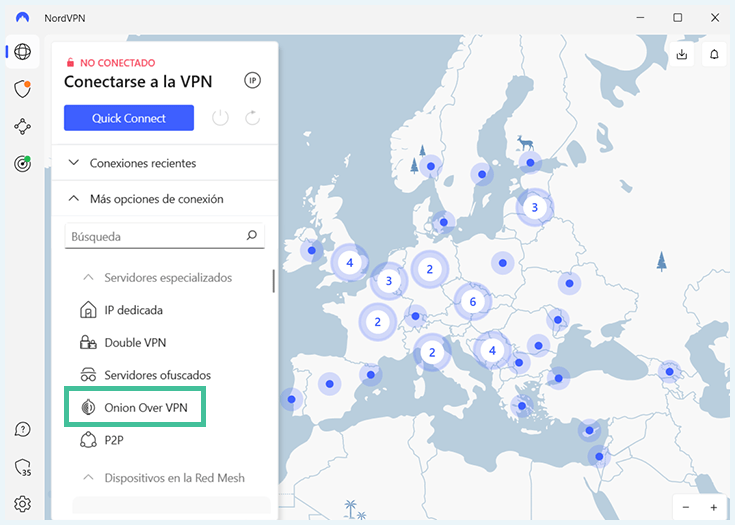Collapse Dispositivos en la Red Mesh

(88, 478)
